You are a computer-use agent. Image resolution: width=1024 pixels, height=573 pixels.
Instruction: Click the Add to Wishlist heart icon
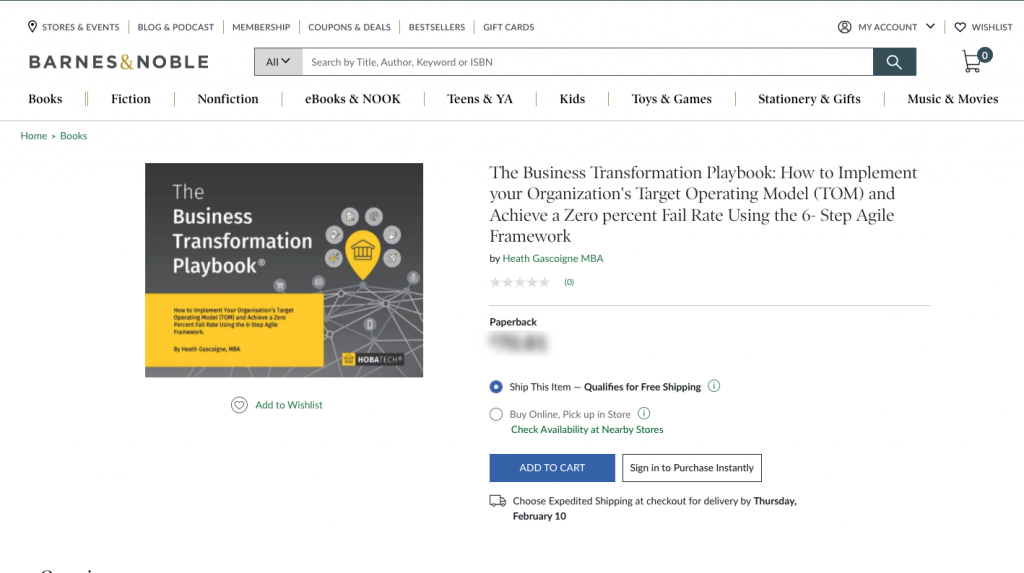pos(239,405)
